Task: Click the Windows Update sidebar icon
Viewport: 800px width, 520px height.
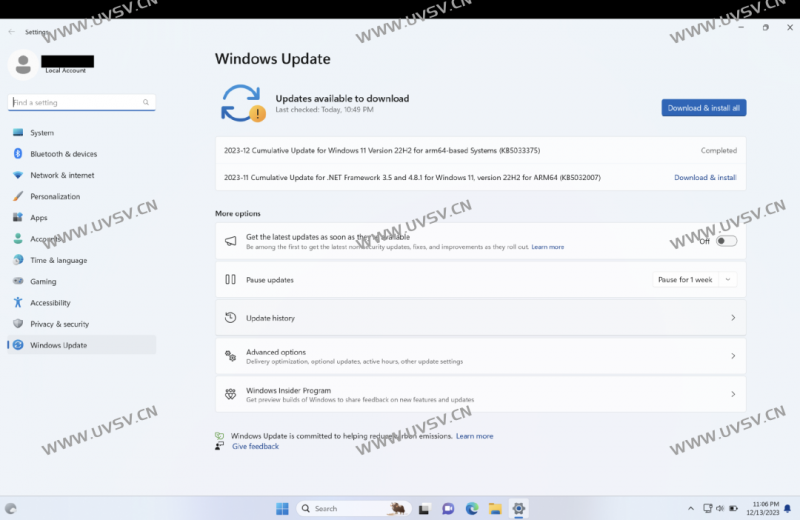Action: 18,345
